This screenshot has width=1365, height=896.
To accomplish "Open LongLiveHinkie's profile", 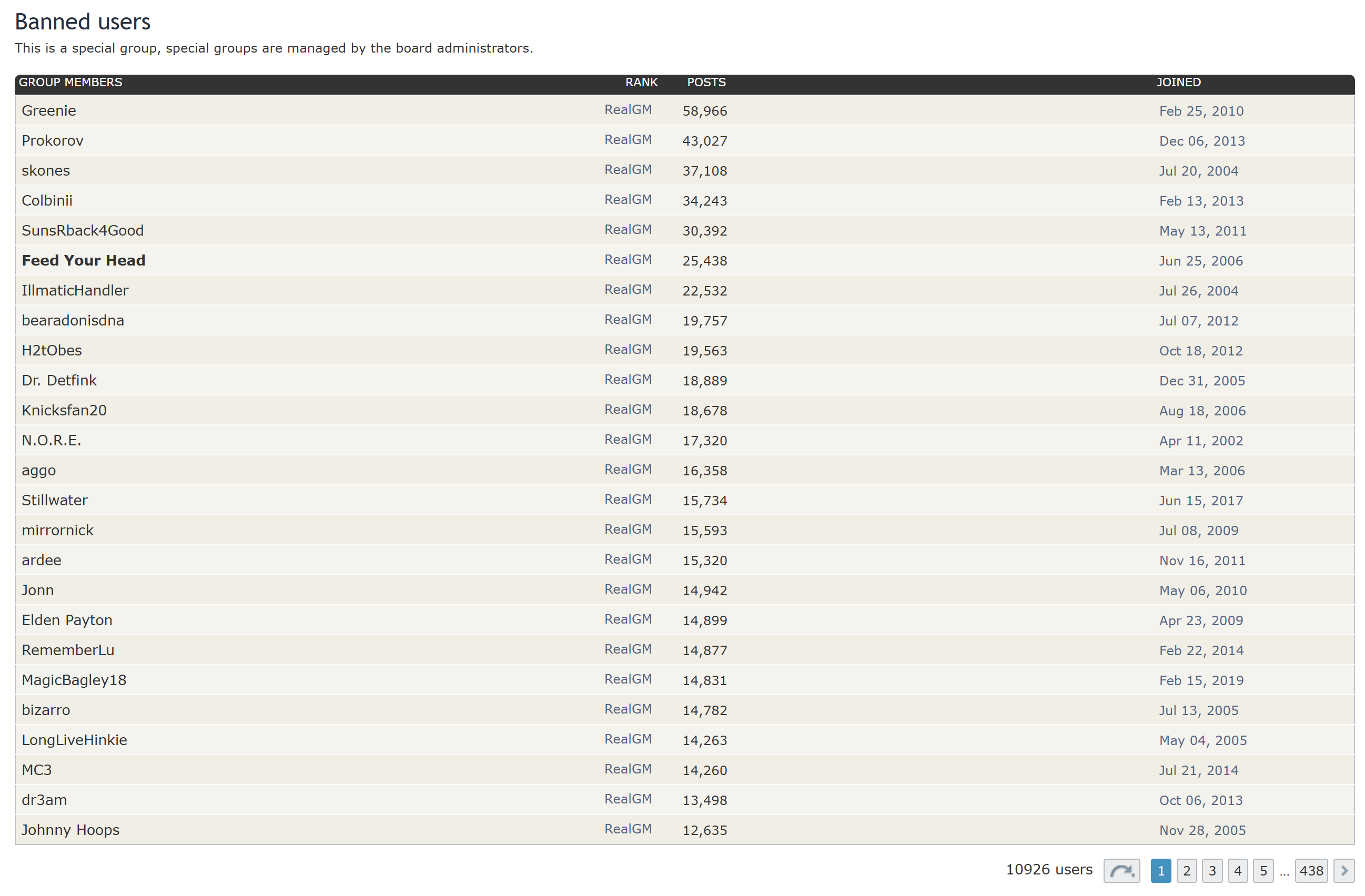I will point(75,739).
